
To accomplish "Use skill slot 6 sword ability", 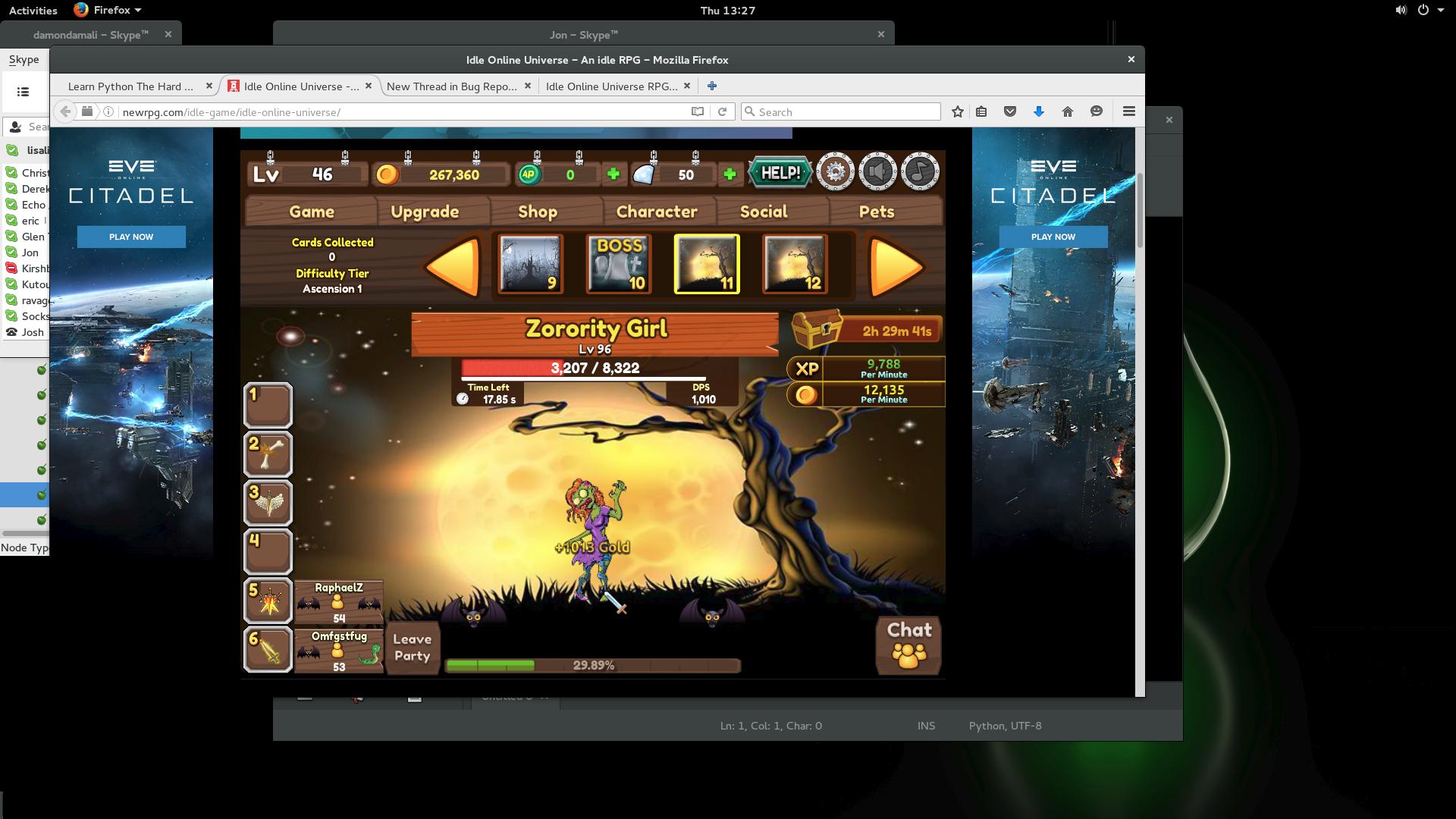I will [x=268, y=649].
